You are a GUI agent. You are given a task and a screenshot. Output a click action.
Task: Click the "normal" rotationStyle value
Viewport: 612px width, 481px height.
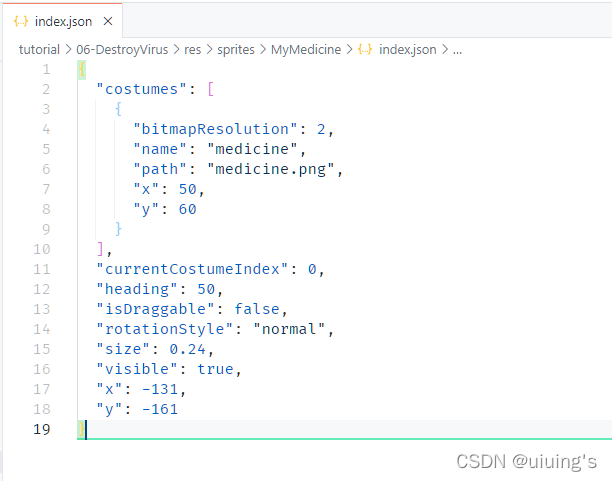pyautogui.click(x=288, y=329)
